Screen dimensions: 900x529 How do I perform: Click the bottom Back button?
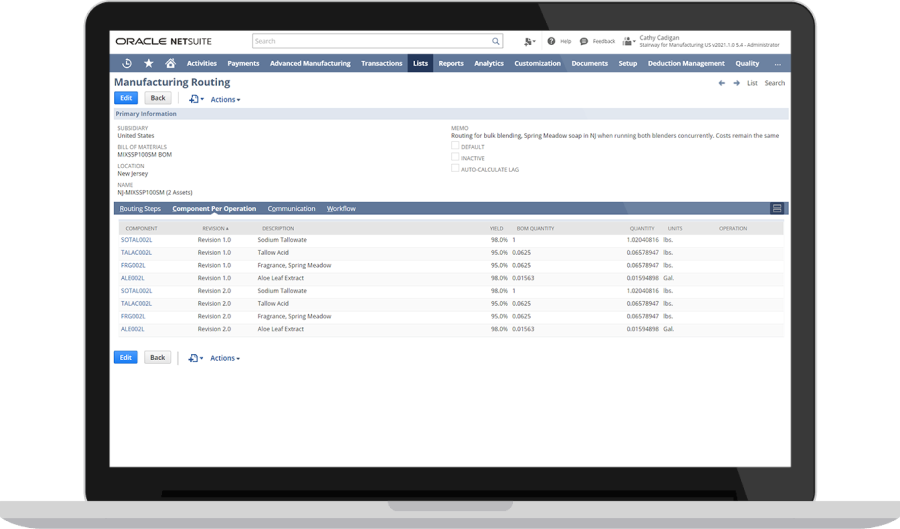click(x=157, y=357)
